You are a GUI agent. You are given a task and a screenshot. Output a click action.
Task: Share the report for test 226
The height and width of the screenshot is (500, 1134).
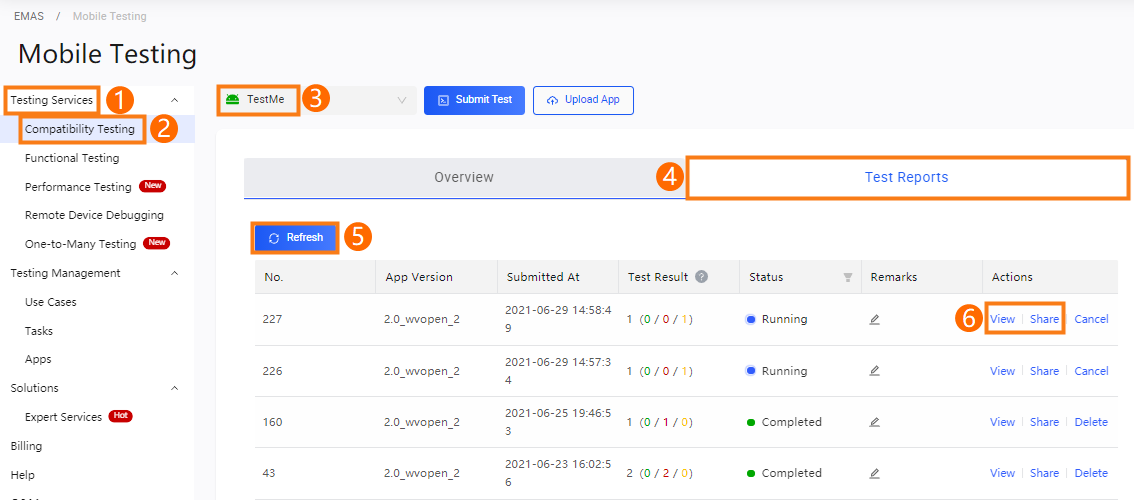point(1044,371)
